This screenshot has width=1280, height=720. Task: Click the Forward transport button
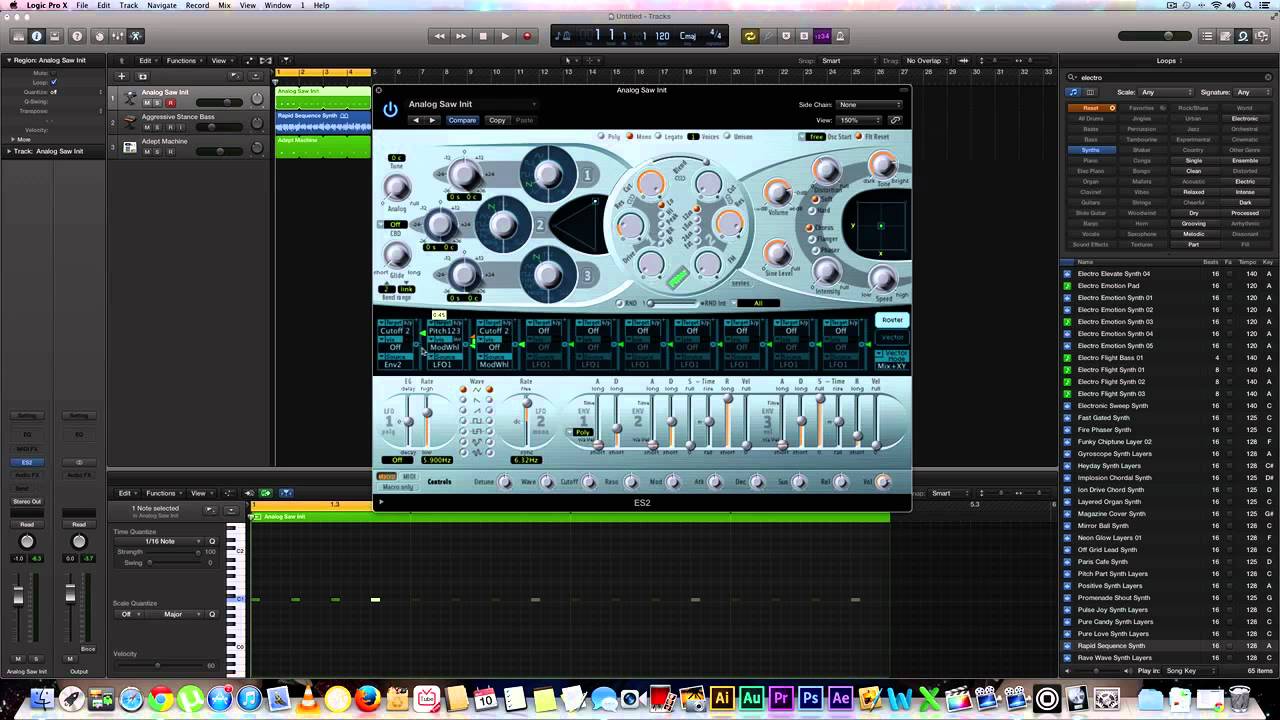point(461,36)
